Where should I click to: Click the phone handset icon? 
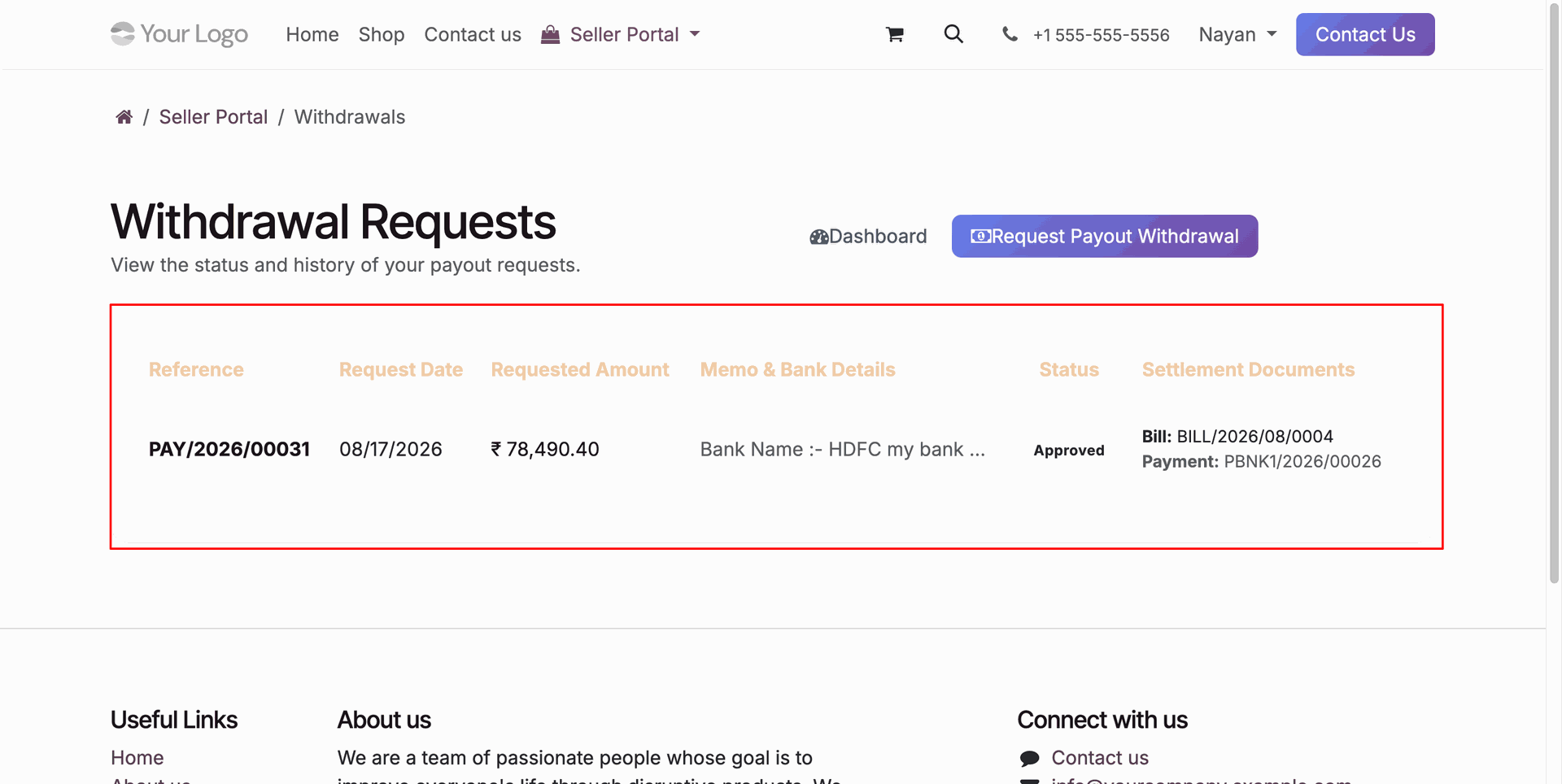[1010, 34]
